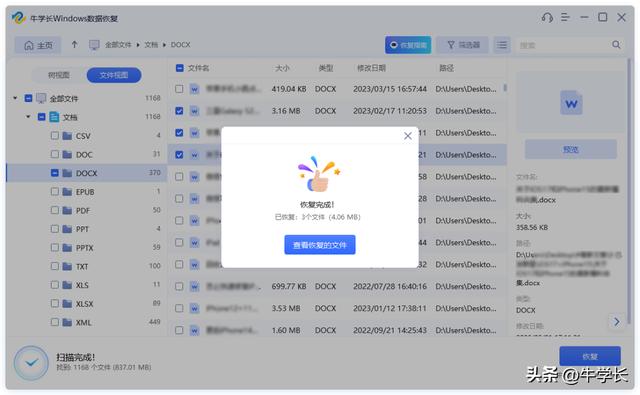Check the 1.60 MB file row checkbox
Screen dimensions: 640x395
(x=179, y=330)
